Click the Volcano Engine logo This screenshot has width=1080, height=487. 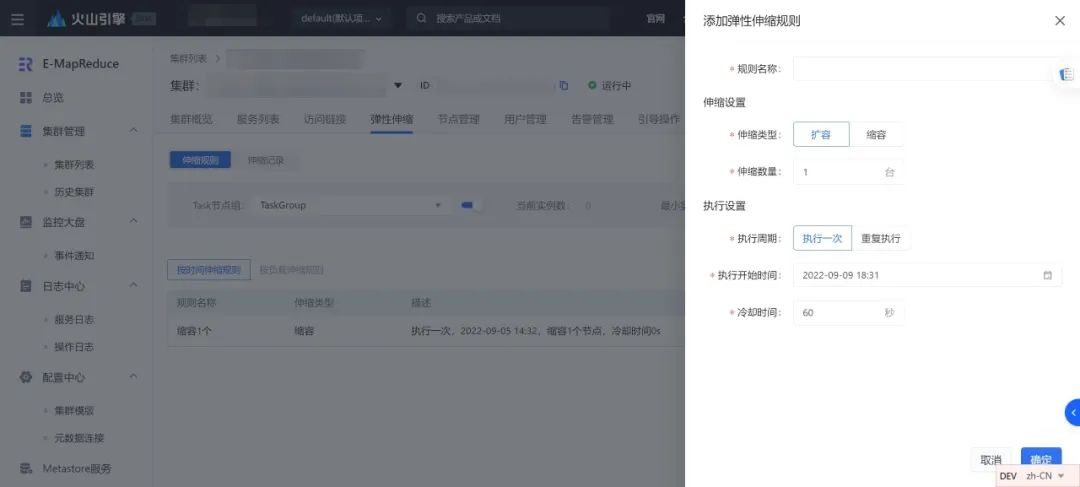87,19
